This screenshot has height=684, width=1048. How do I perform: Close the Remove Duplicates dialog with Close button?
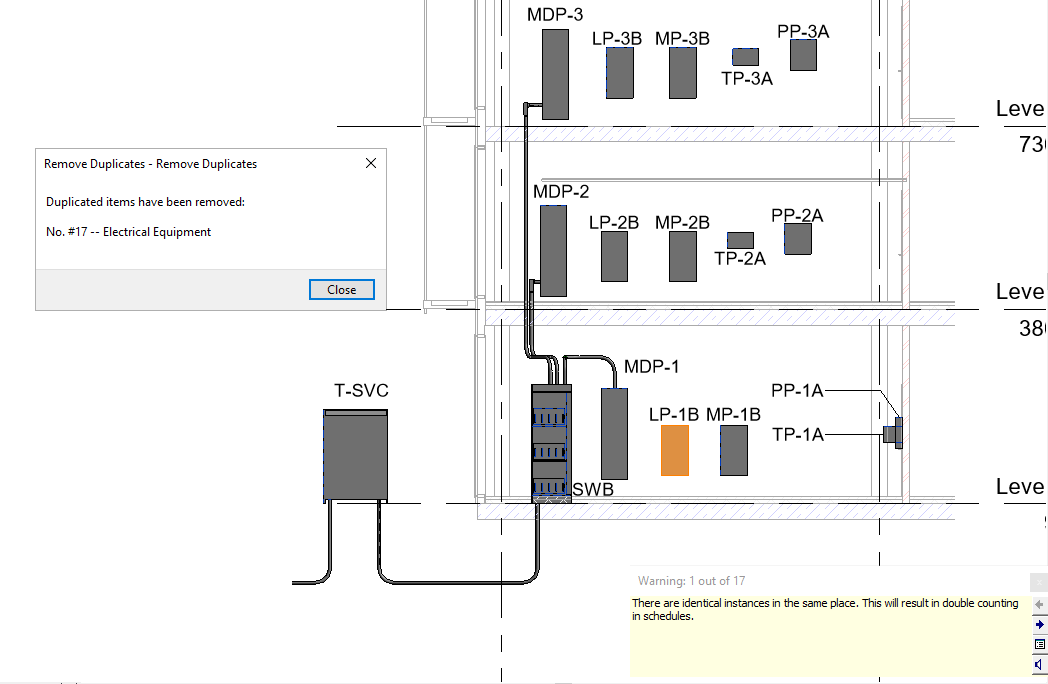point(342,290)
